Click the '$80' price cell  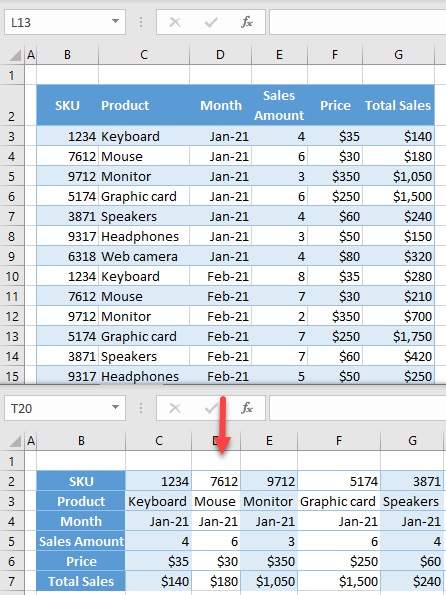(x=335, y=257)
